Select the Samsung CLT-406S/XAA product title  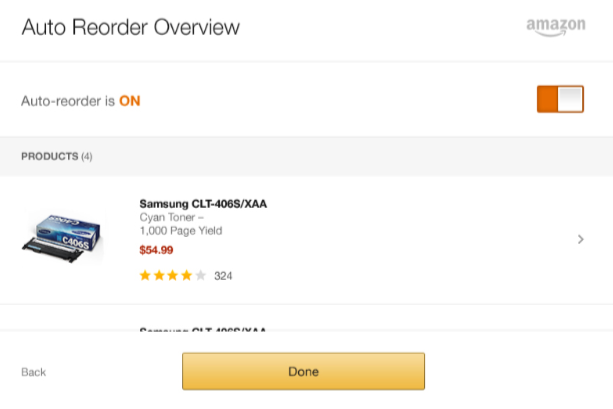(203, 204)
